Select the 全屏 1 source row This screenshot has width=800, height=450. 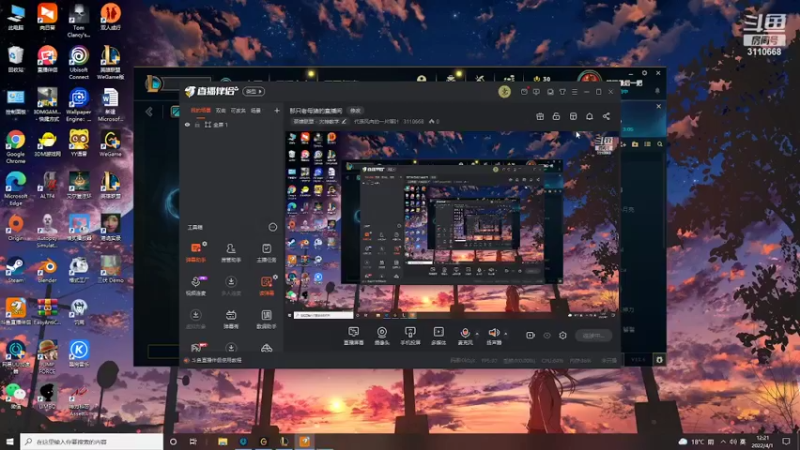tap(232, 124)
